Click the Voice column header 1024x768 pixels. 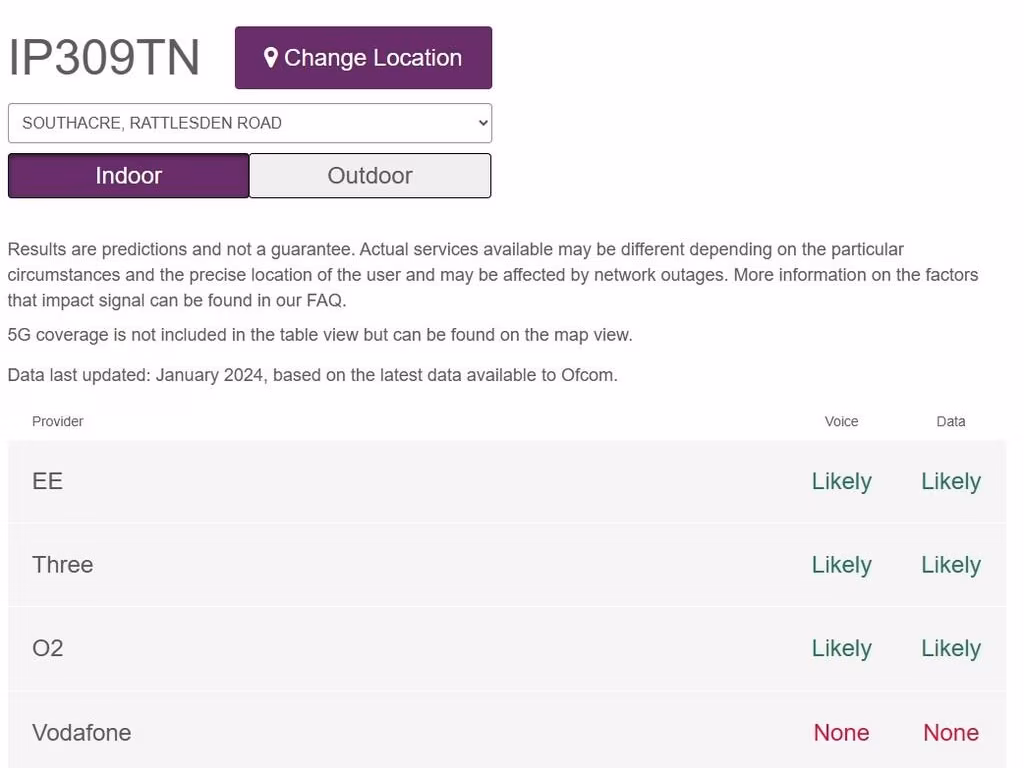[x=841, y=421]
